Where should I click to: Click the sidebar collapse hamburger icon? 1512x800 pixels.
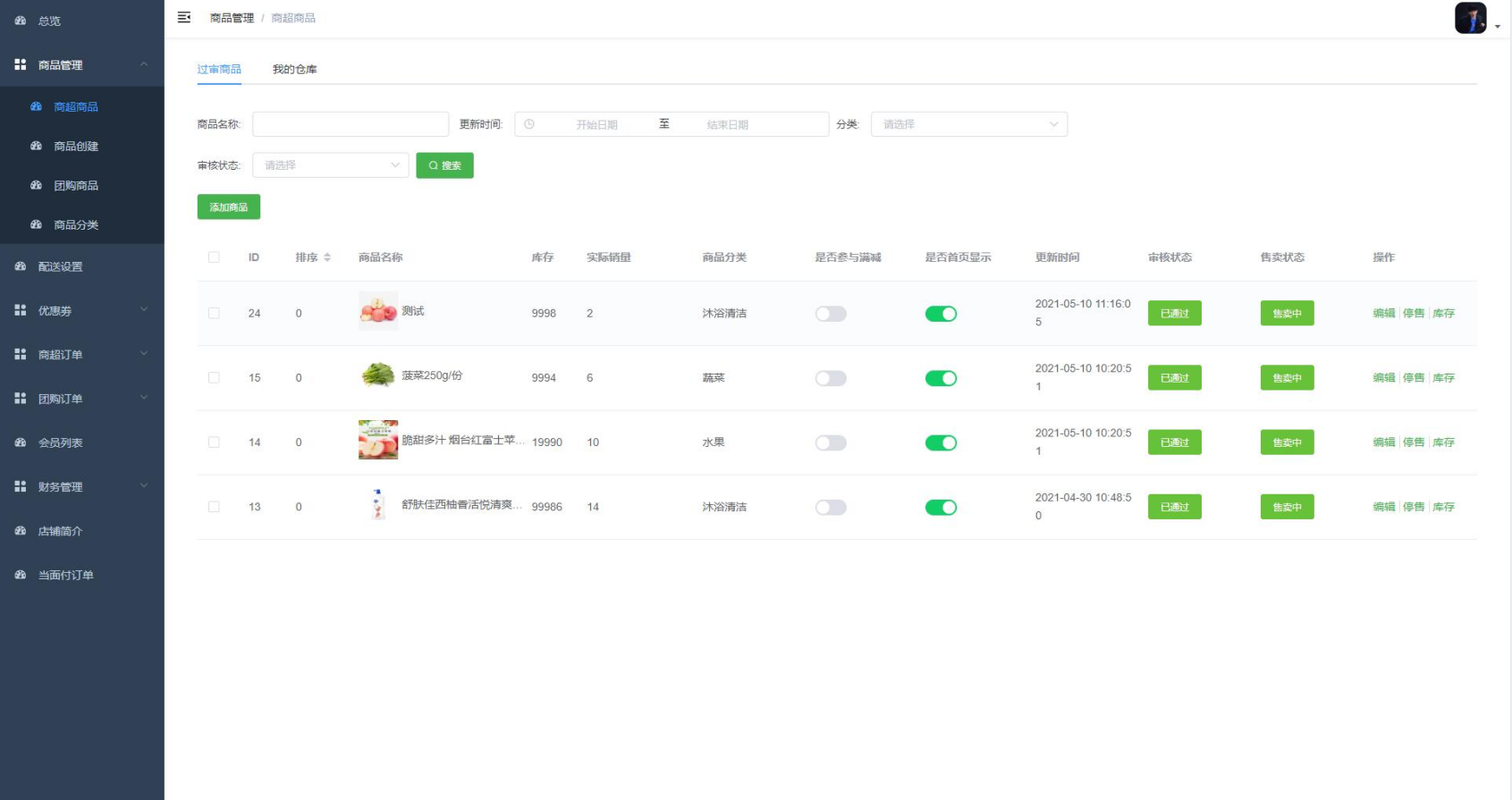[184, 18]
